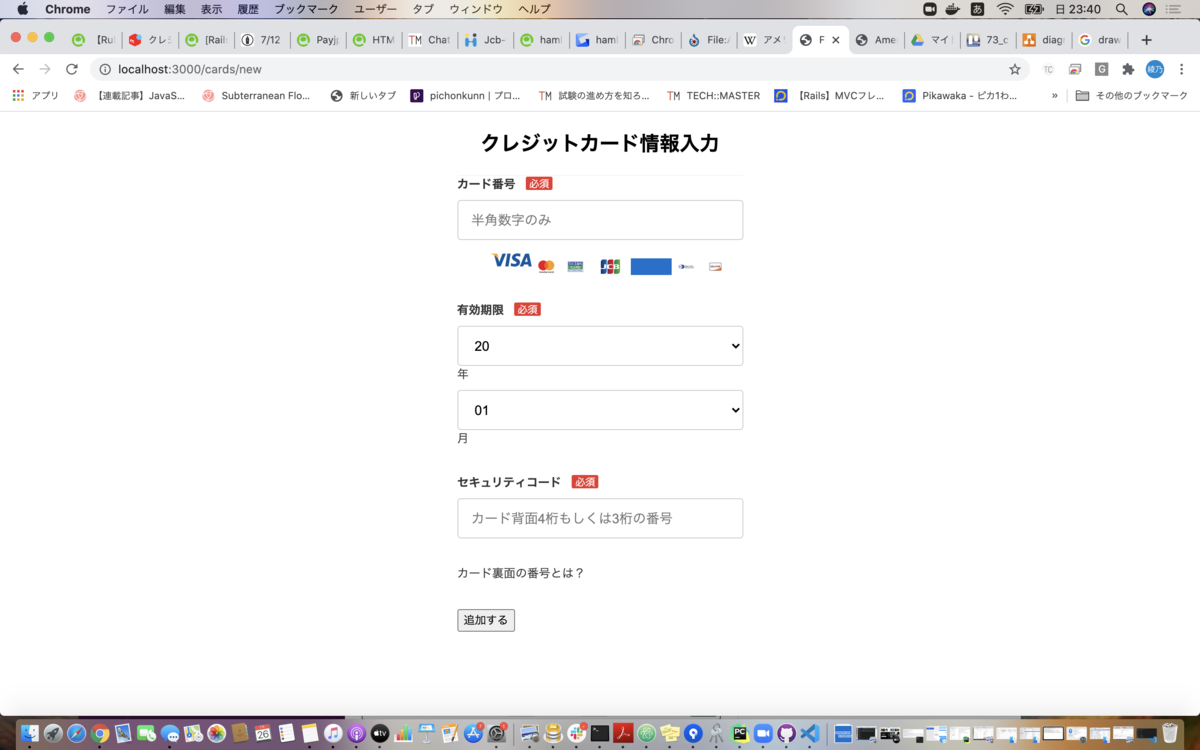Open the Subterranean Flo... bookmark

click(256, 96)
